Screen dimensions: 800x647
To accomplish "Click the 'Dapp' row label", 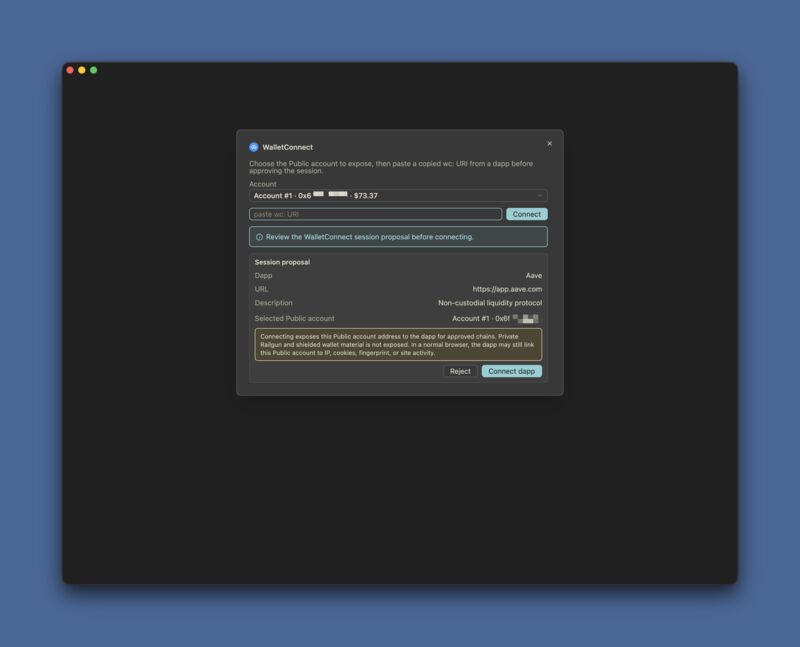I will point(263,276).
